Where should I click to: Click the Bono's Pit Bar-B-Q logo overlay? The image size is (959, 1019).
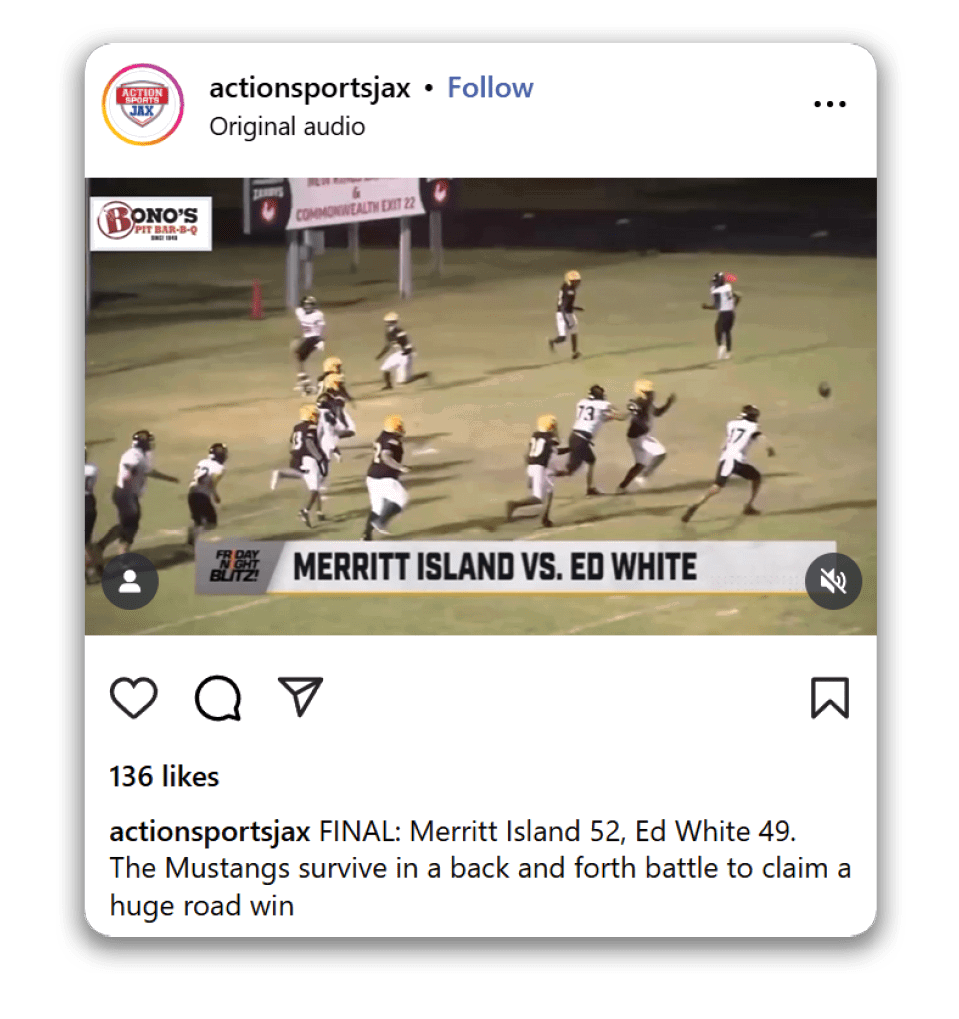(151, 224)
